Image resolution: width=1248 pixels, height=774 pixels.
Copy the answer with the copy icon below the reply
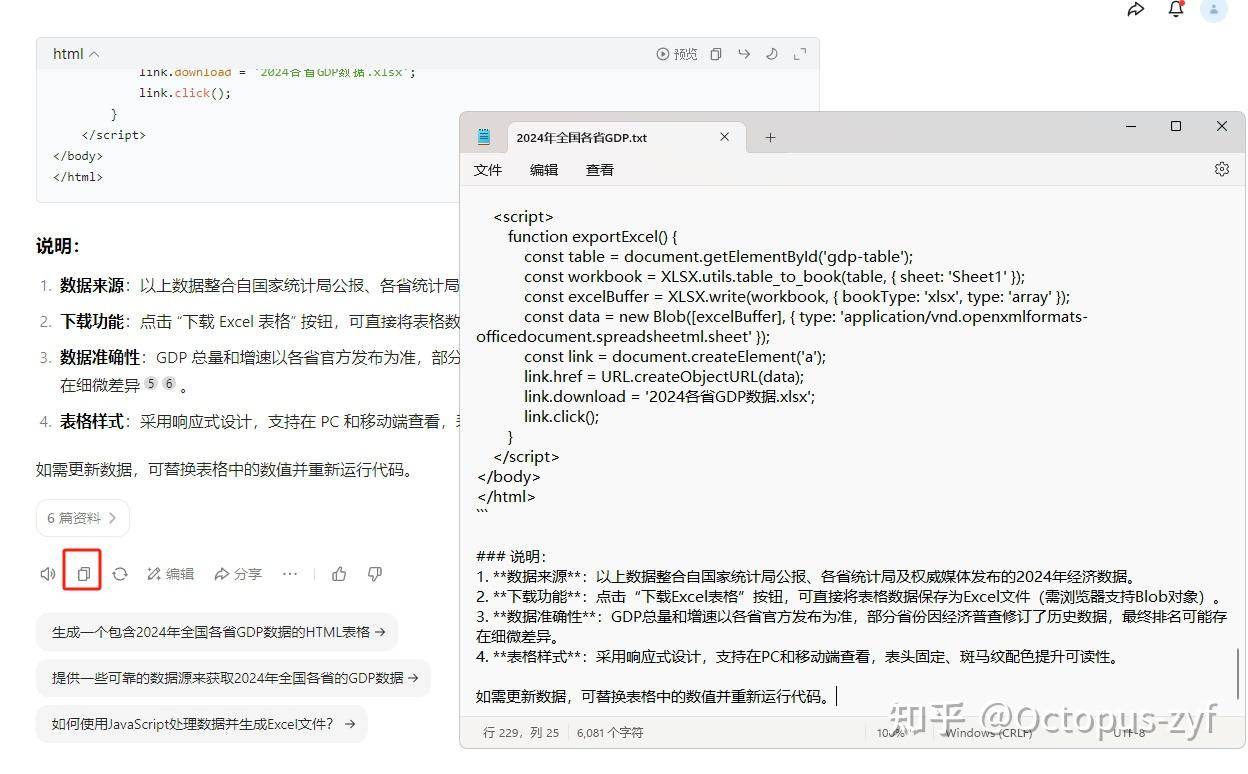pyautogui.click(x=83, y=574)
